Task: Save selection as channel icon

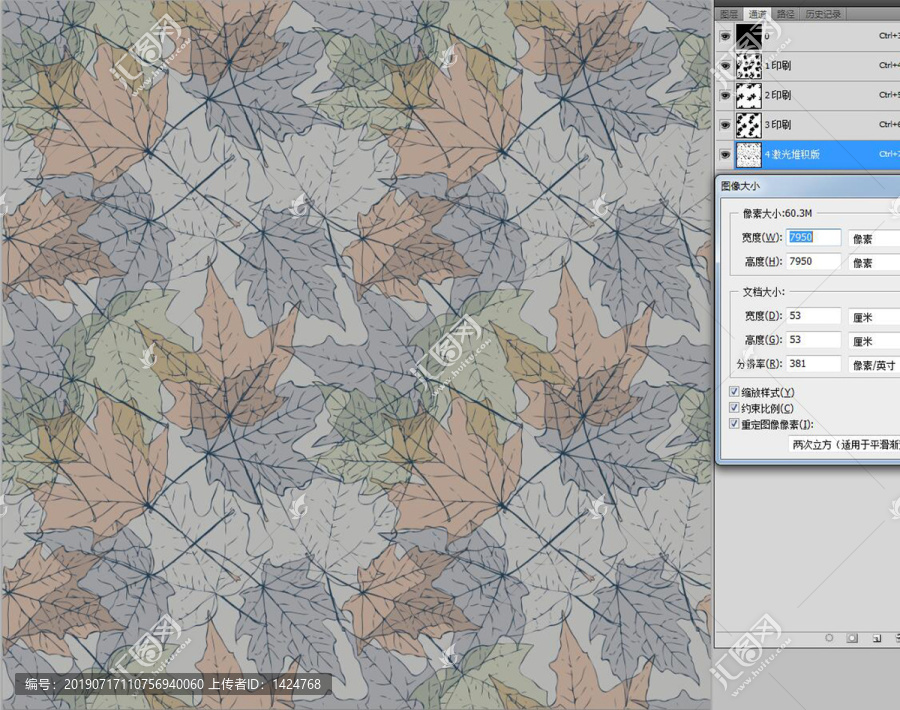Action: click(x=852, y=638)
